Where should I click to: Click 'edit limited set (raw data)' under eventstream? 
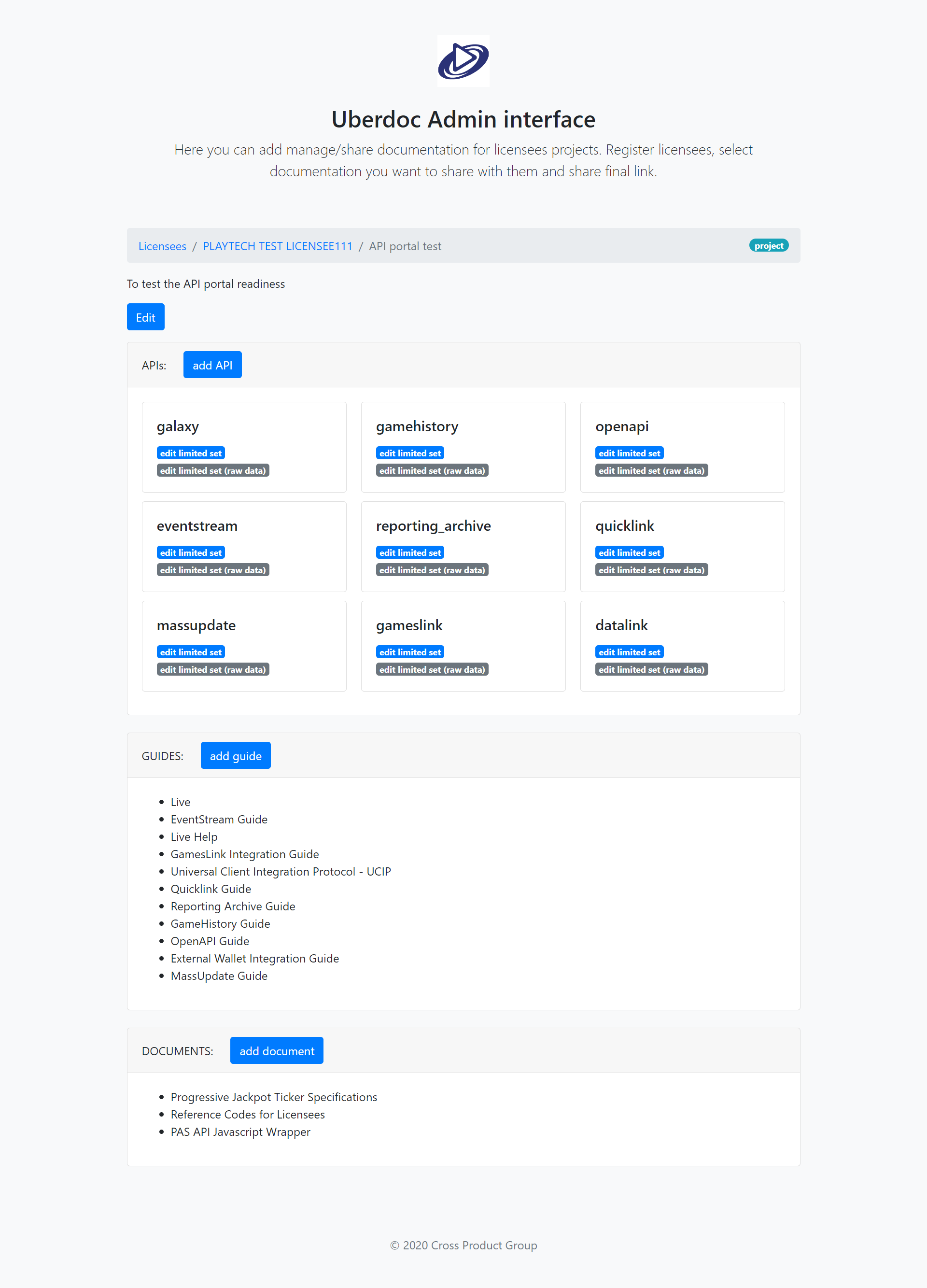coord(213,569)
